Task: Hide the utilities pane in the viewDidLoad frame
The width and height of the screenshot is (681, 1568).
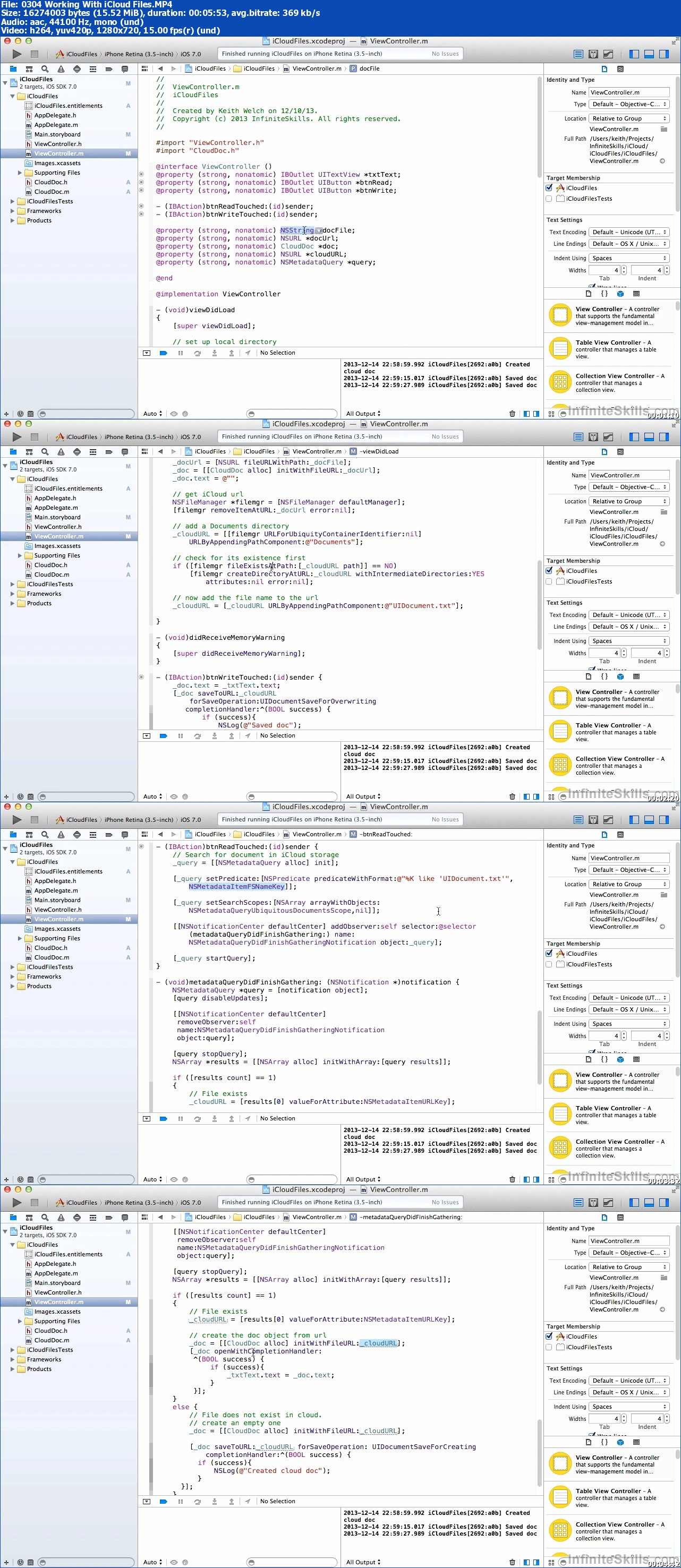Action: pos(664,437)
